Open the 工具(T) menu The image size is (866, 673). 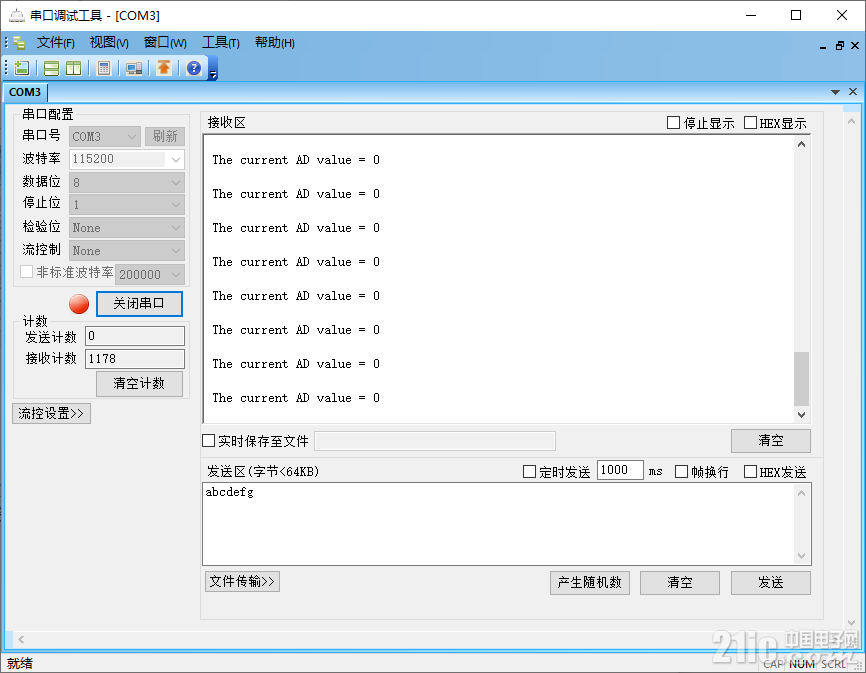220,43
